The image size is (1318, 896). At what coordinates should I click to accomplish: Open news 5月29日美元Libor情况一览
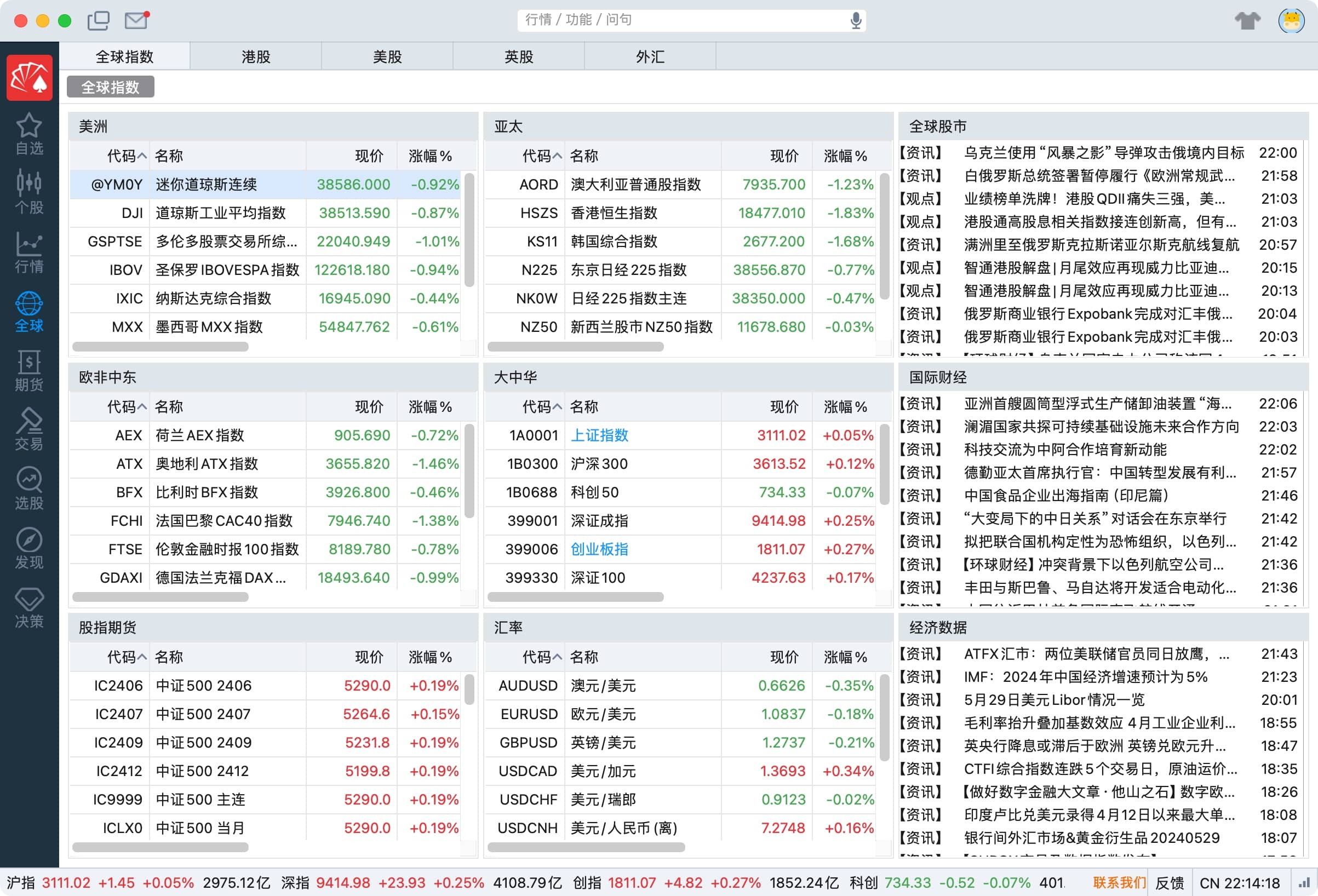pyautogui.click(x=1055, y=700)
